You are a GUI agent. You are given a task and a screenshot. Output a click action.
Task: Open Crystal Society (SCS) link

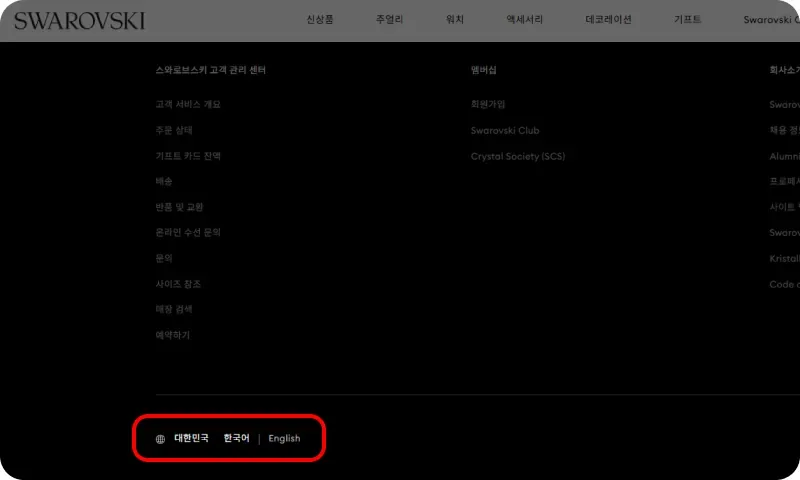point(518,157)
